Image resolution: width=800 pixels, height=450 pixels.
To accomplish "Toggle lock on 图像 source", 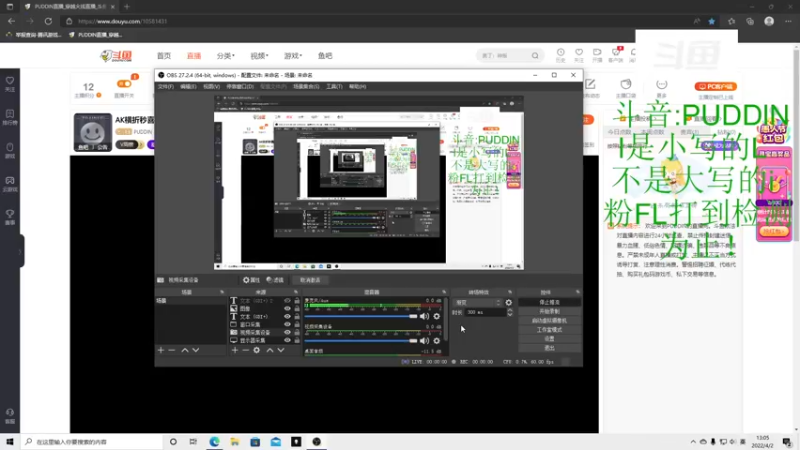I will [x=297, y=309].
